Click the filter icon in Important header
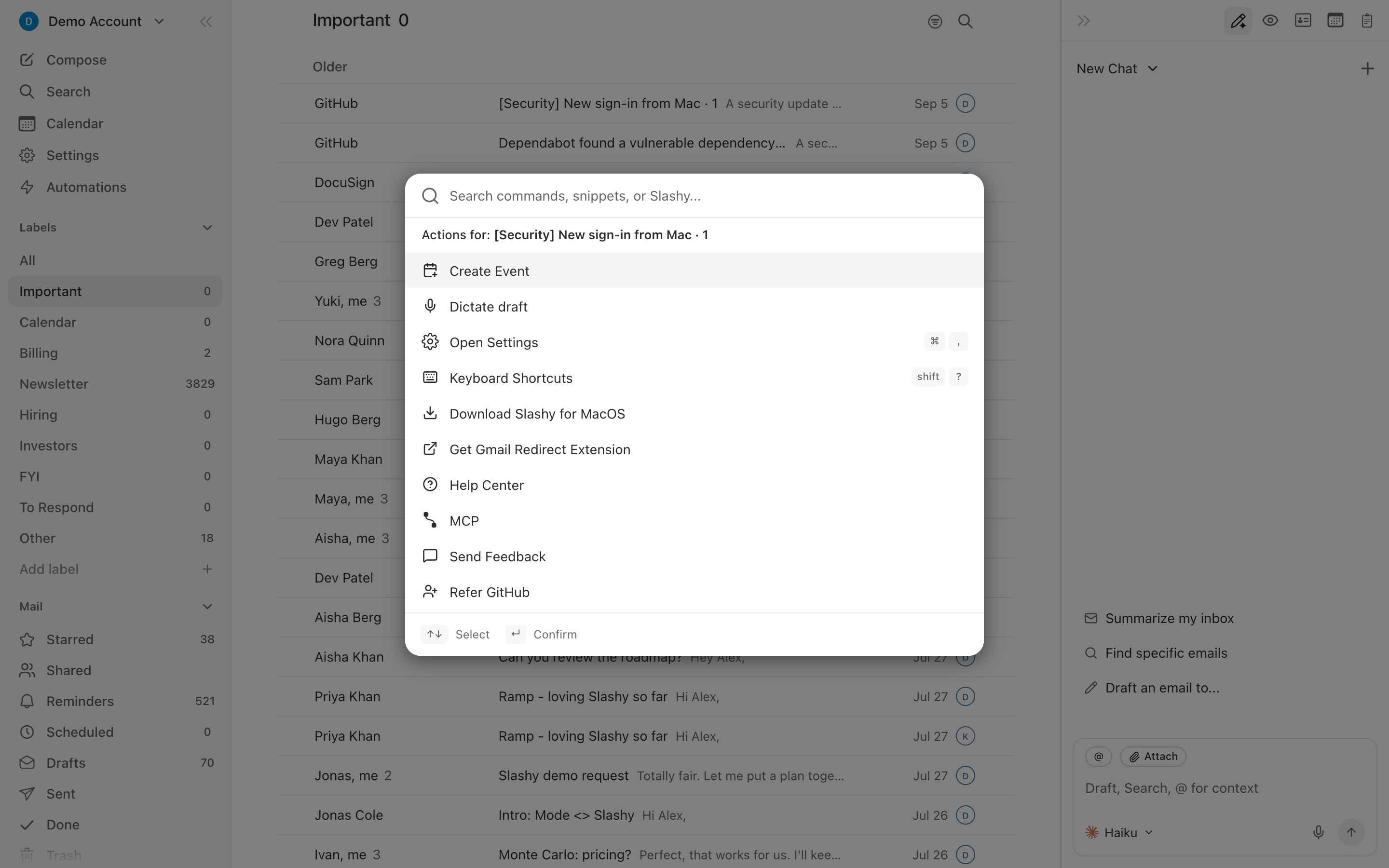This screenshot has height=868, width=1389. click(935, 22)
